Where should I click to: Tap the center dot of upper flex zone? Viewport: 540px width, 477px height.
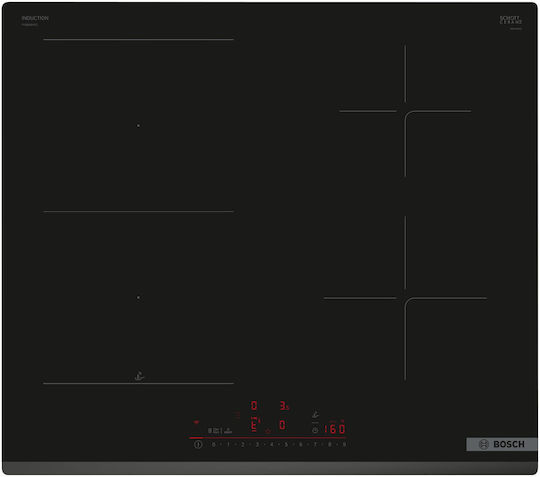tap(138, 126)
